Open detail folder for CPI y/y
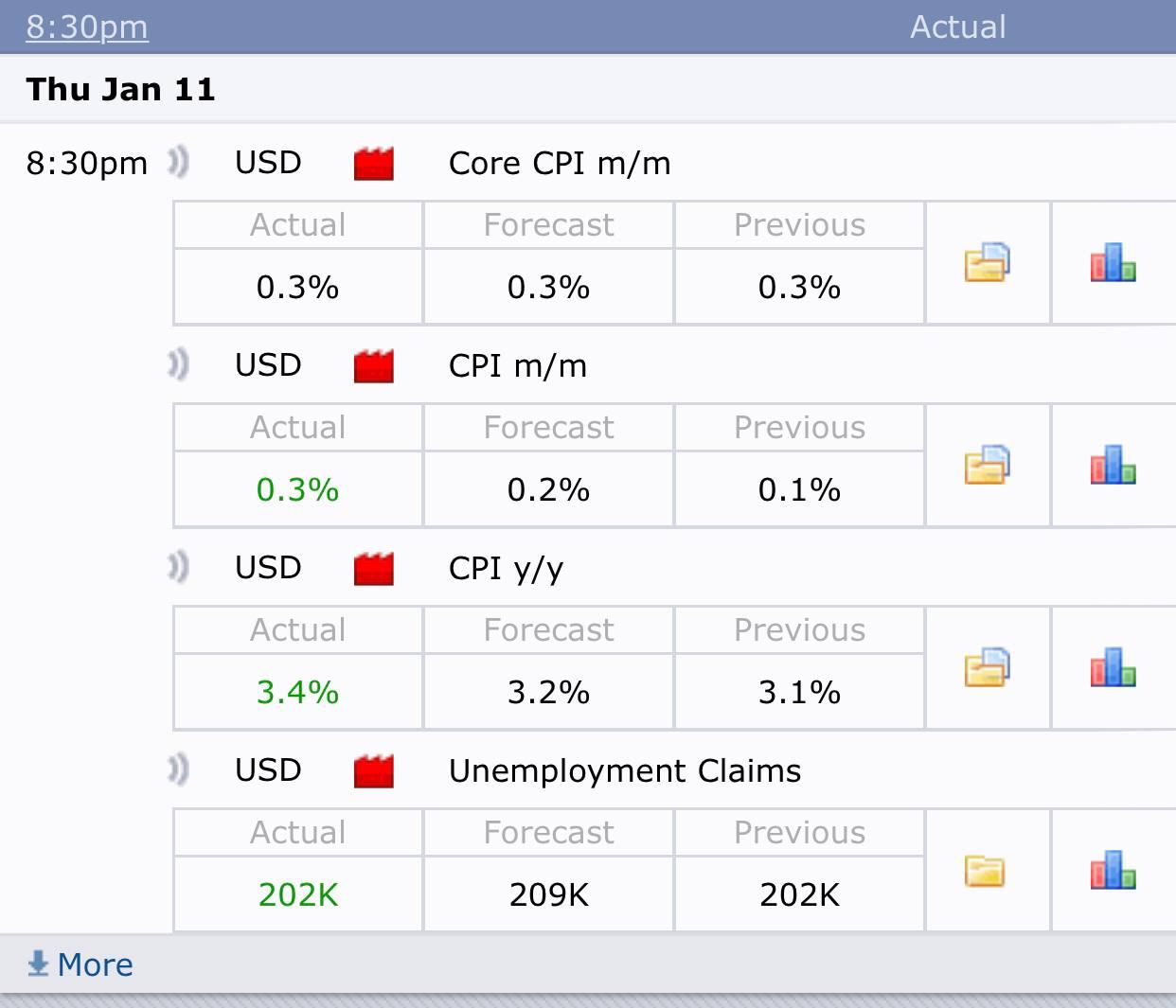 click(987, 667)
